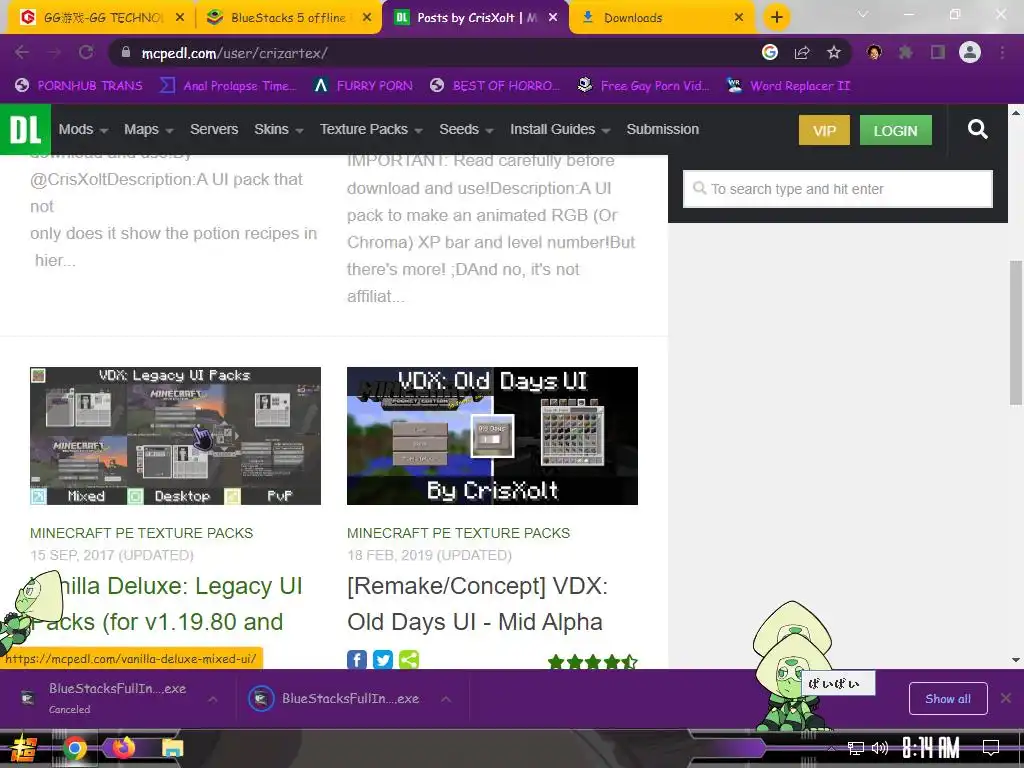The height and width of the screenshot is (768, 1024).
Task: Tweet the Old Days UI post
Action: [x=383, y=660]
